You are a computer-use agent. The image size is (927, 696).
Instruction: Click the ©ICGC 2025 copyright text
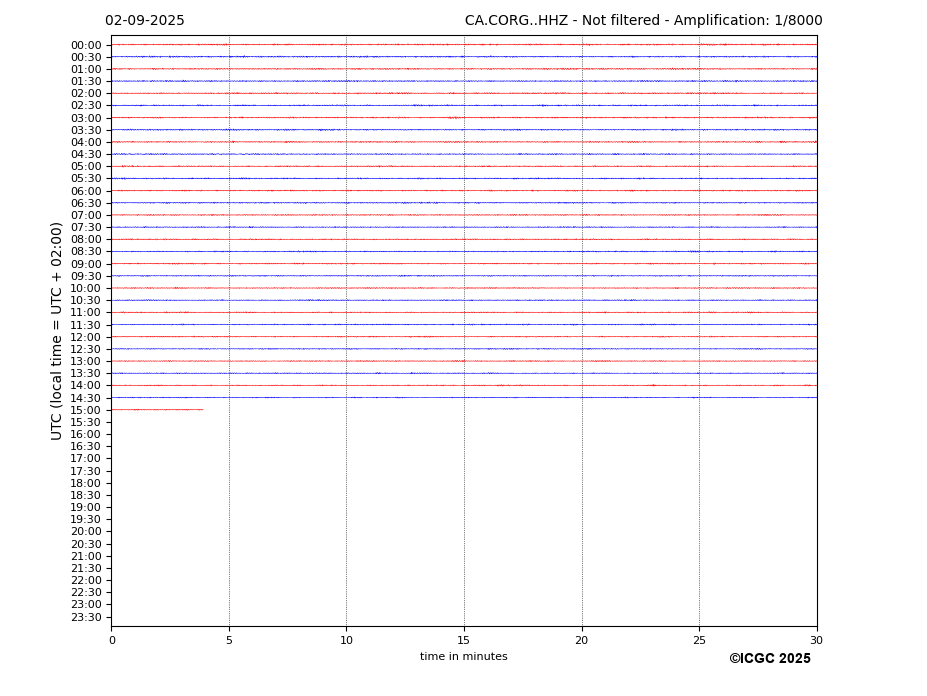coord(770,659)
